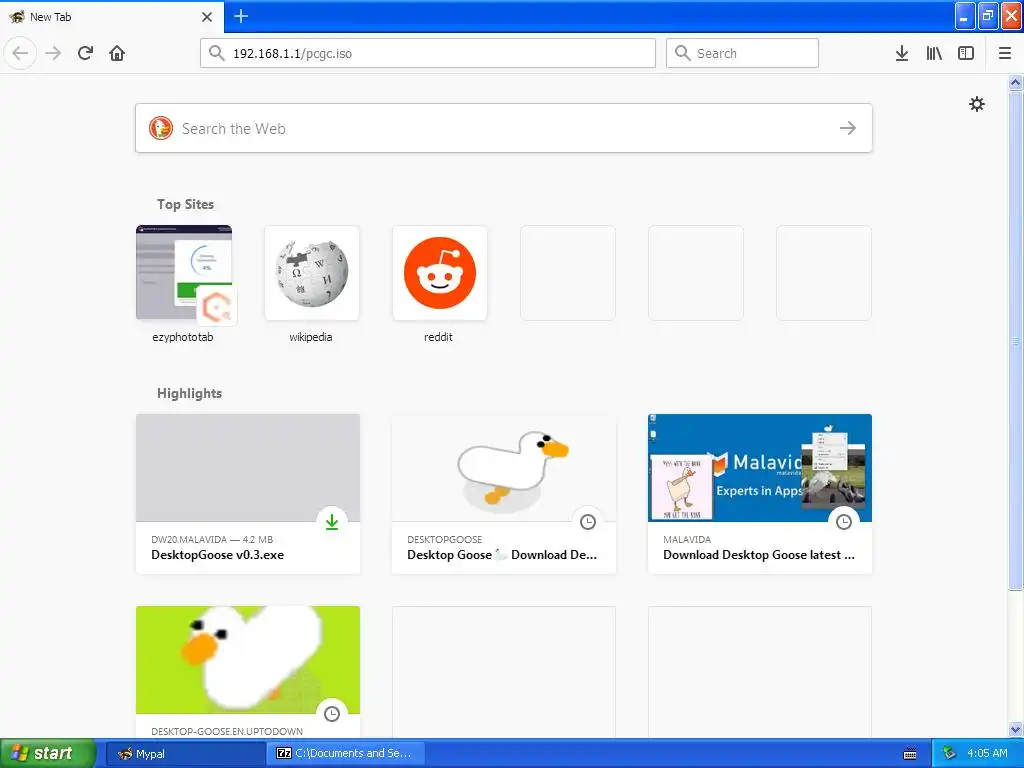Open the DESKTOP-GOOSE.EN.UPTODOWN highlight card
Screen dimensions: 1024x768
[248, 673]
